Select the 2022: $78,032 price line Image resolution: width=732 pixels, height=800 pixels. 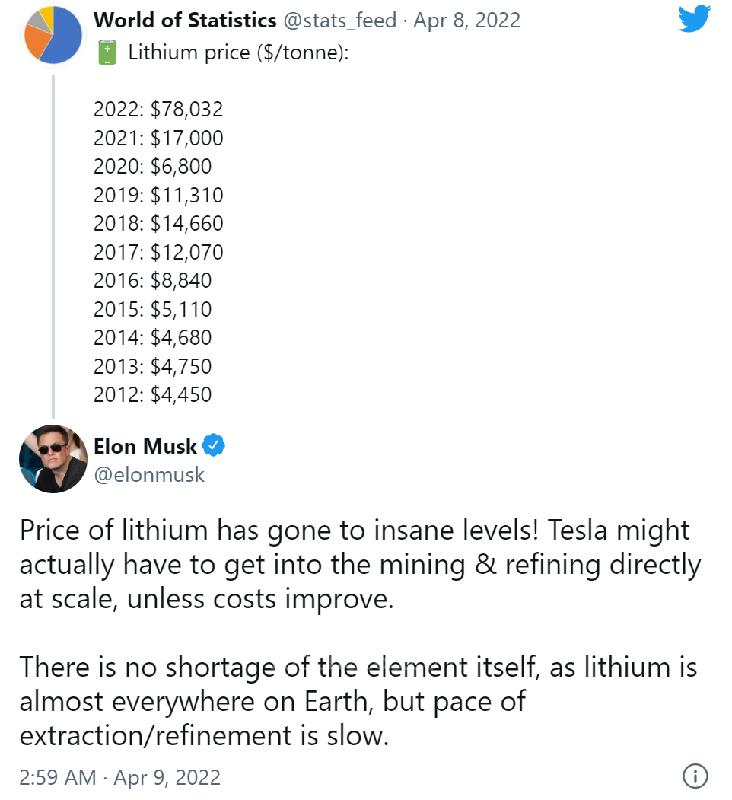pyautogui.click(x=157, y=109)
